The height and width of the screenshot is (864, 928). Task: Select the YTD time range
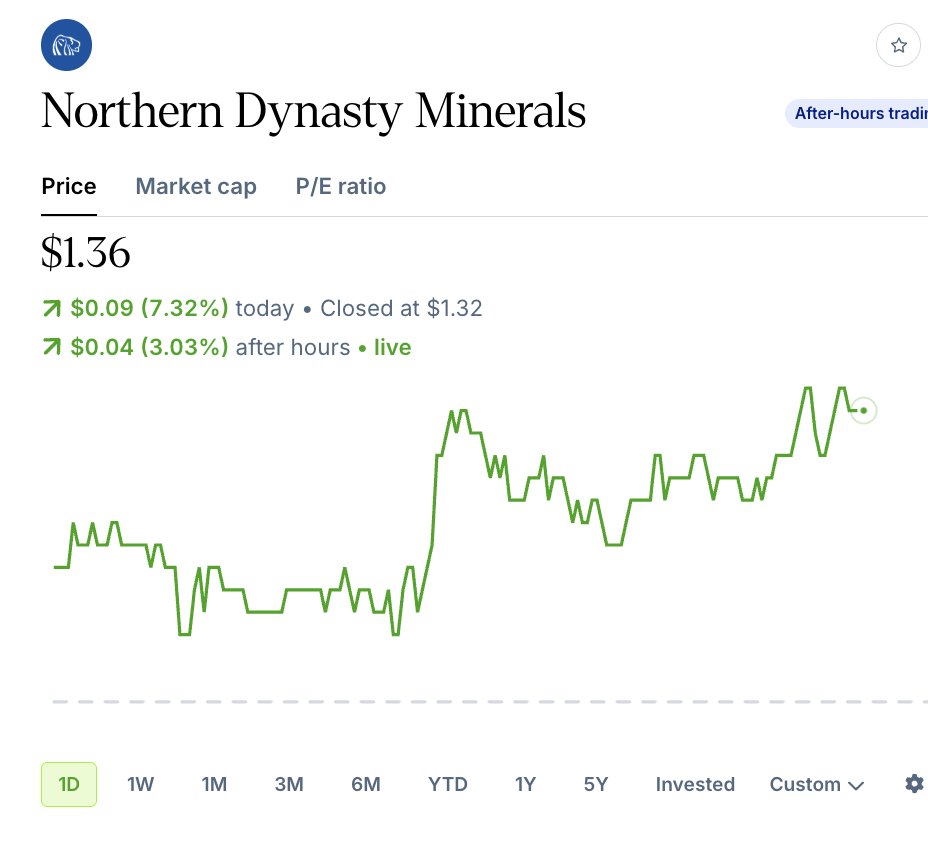tap(447, 784)
